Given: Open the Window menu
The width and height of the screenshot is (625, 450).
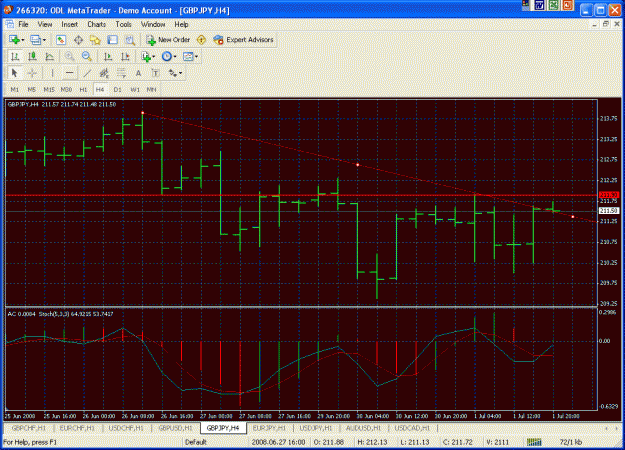Looking at the screenshot, I should (x=153, y=24).
